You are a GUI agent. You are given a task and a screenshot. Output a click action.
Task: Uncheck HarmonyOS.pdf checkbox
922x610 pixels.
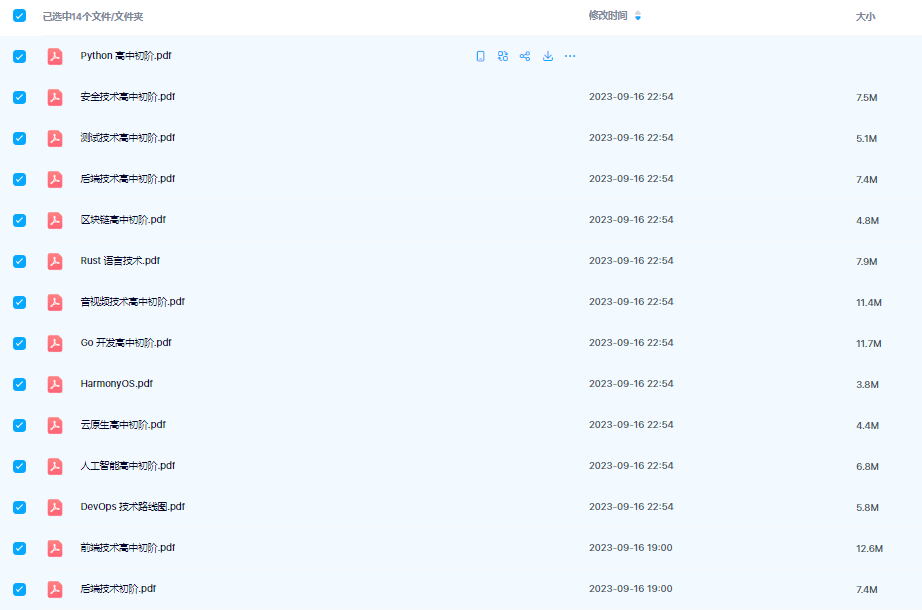click(19, 384)
